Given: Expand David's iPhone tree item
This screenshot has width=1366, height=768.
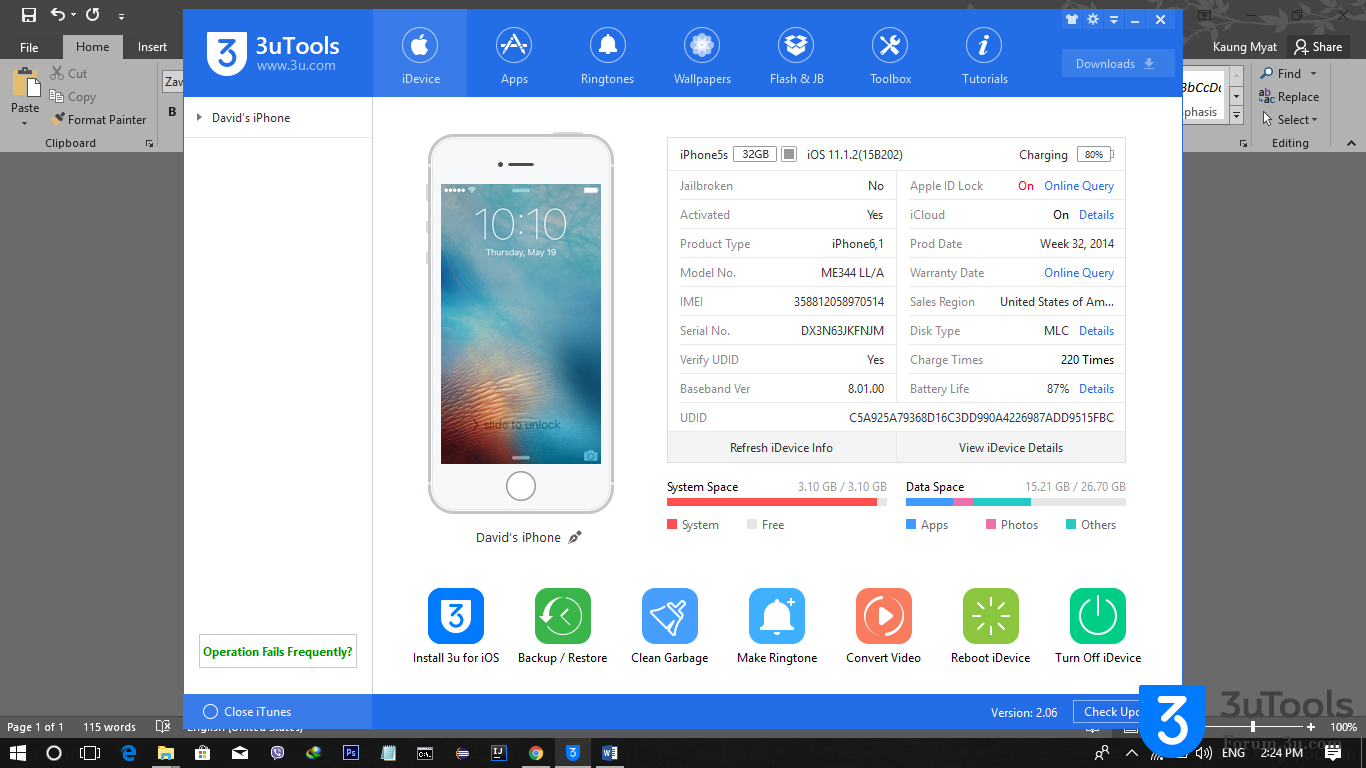Looking at the screenshot, I should [200, 118].
